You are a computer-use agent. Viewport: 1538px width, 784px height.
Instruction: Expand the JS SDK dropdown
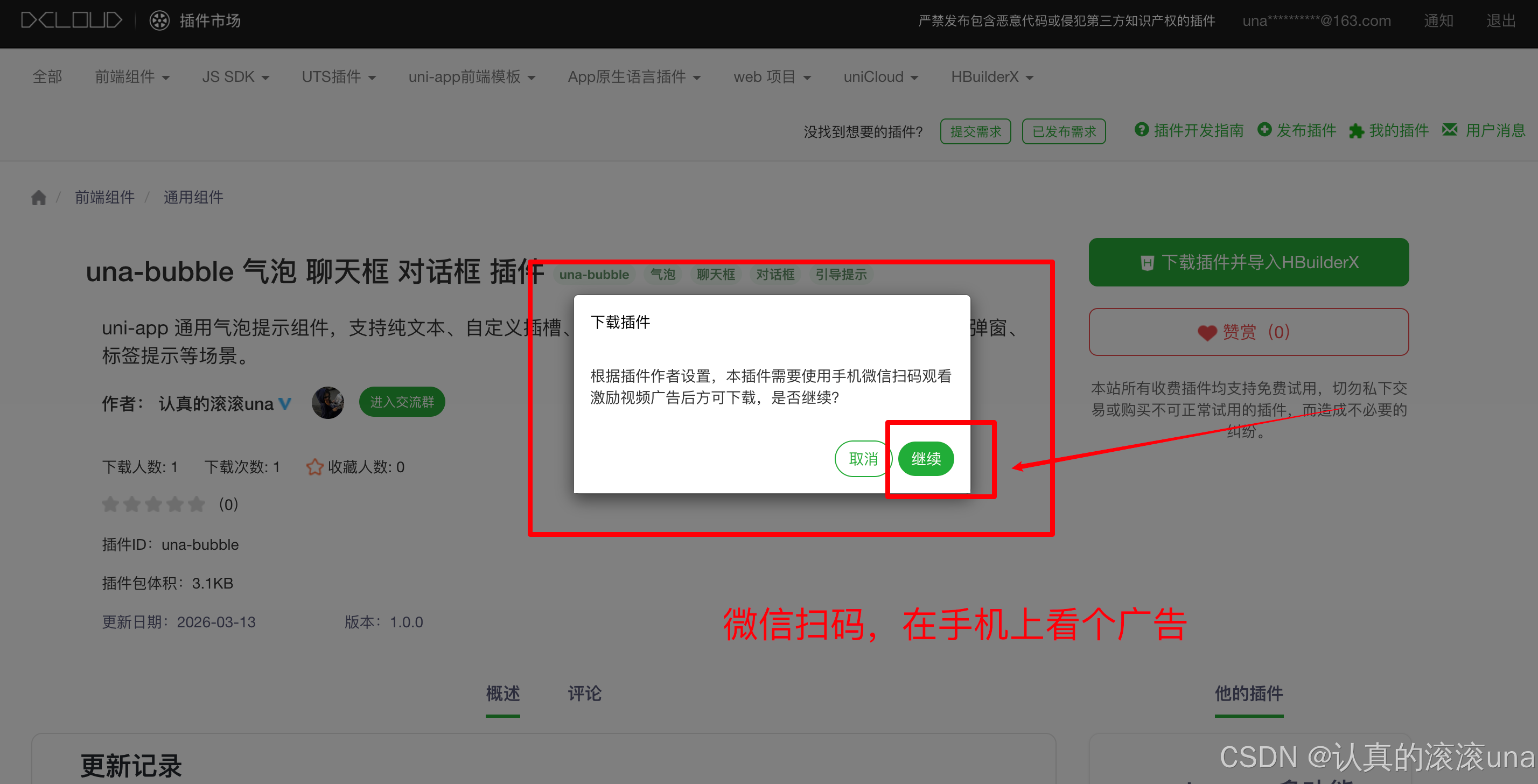[x=235, y=77]
